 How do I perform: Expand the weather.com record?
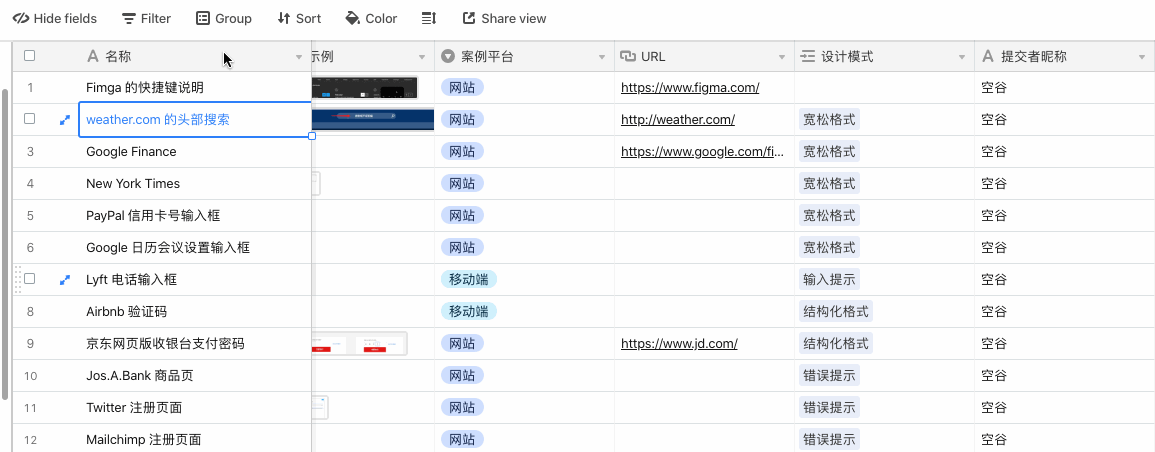pyautogui.click(x=65, y=119)
